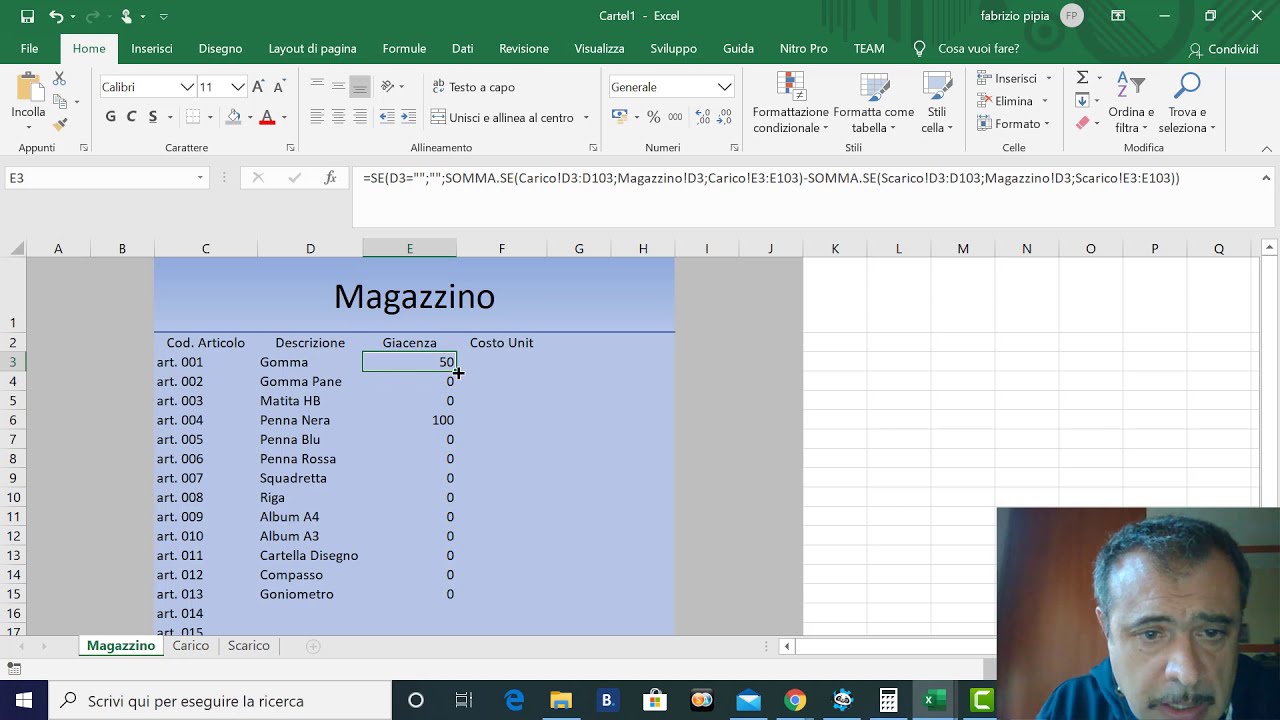Collapse the ribbon arrow
Screen dimensions: 1280x720
[1266, 148]
